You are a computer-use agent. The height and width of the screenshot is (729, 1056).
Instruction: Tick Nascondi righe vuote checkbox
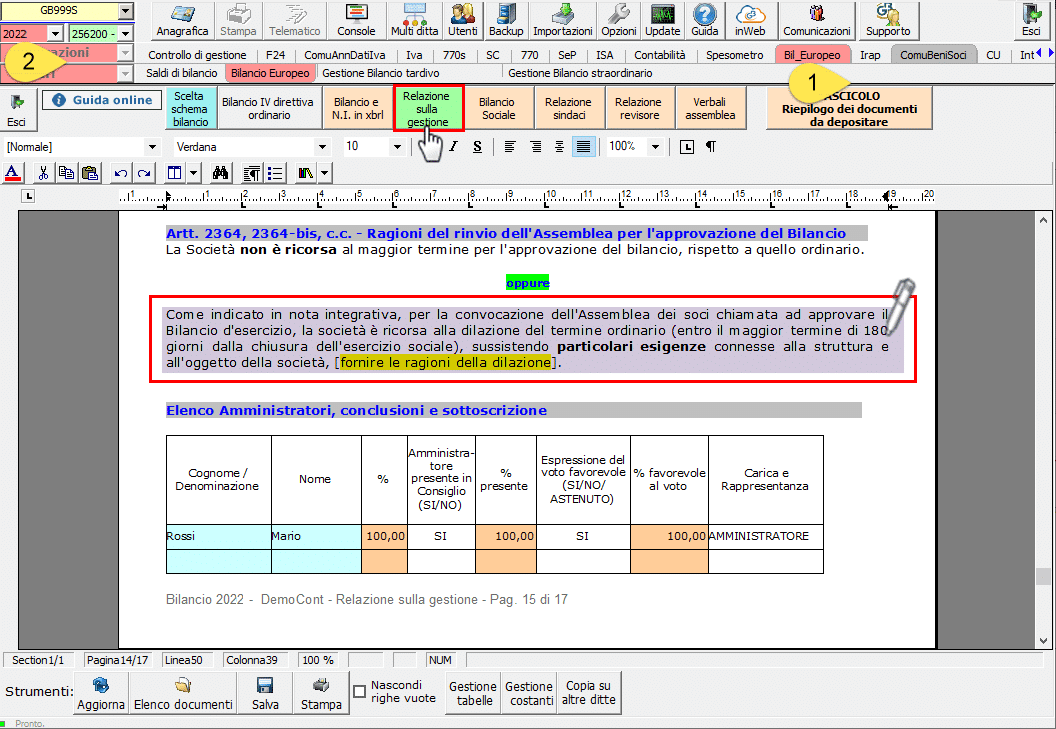click(360, 692)
